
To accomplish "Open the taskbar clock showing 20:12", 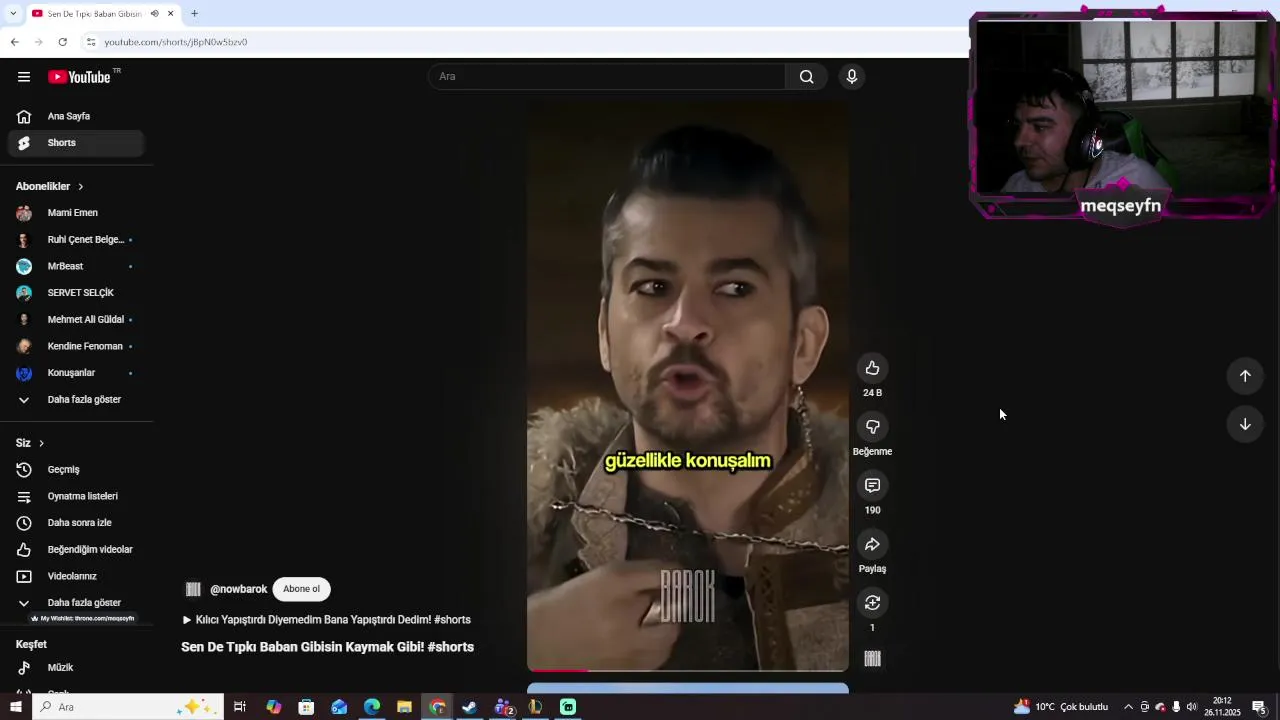I will pos(1222,707).
